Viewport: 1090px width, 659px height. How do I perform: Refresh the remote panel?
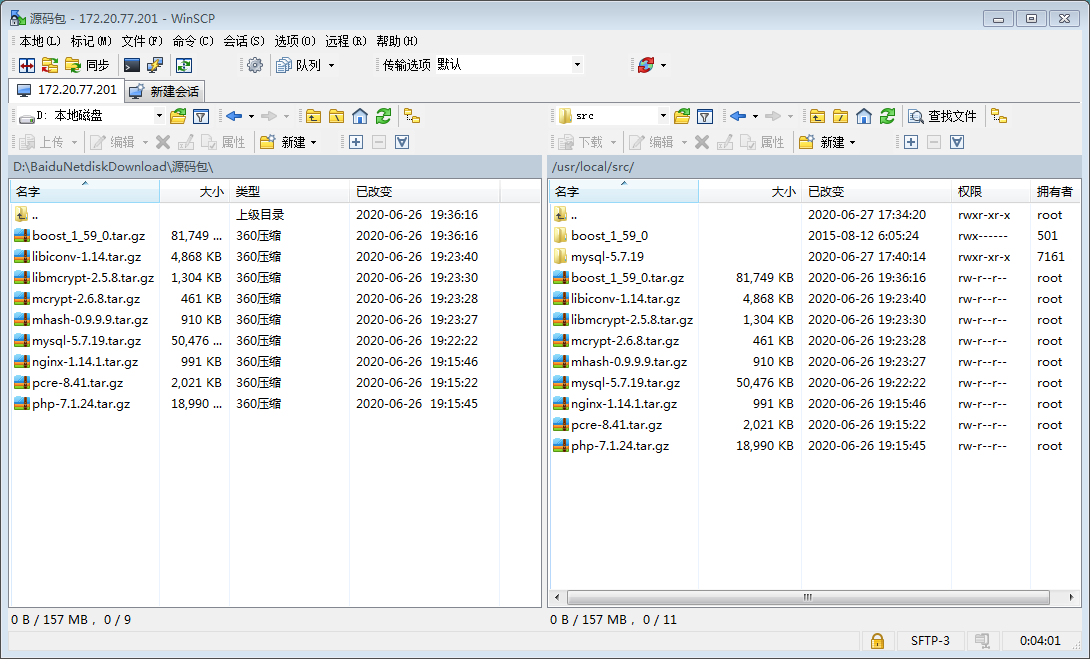[887, 116]
